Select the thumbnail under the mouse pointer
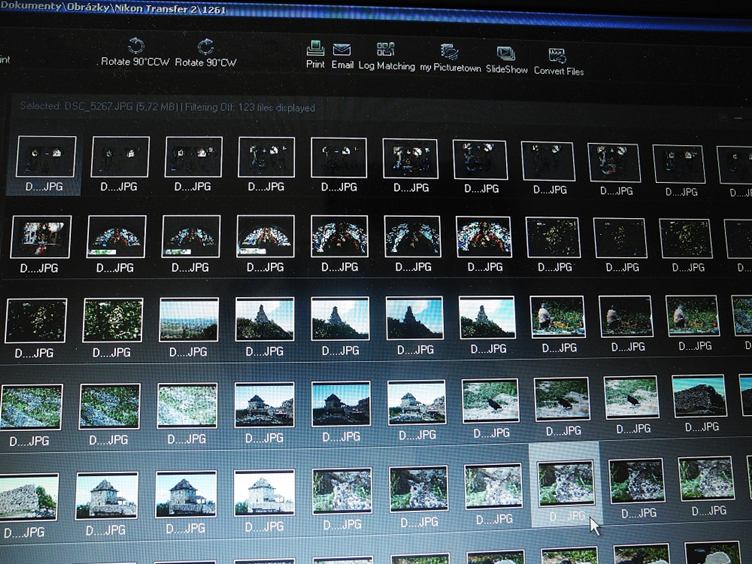Image resolution: width=752 pixels, height=564 pixels. pos(566,484)
